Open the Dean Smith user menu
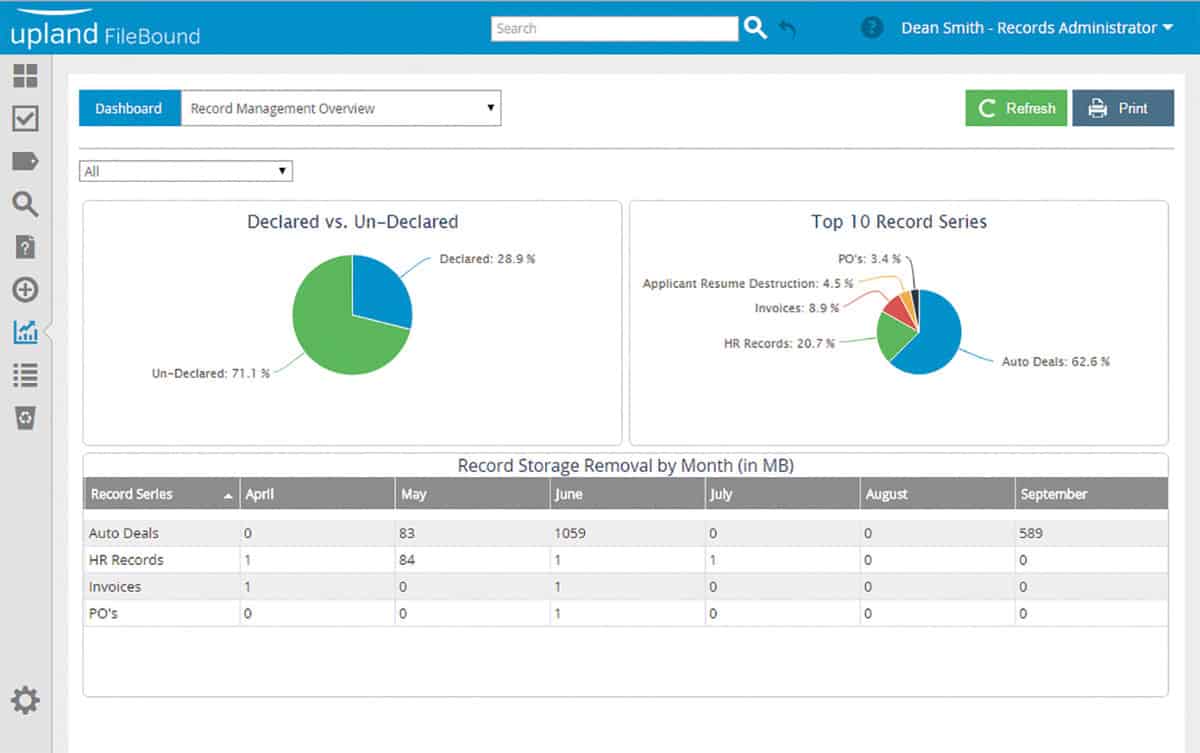 click(x=1037, y=28)
